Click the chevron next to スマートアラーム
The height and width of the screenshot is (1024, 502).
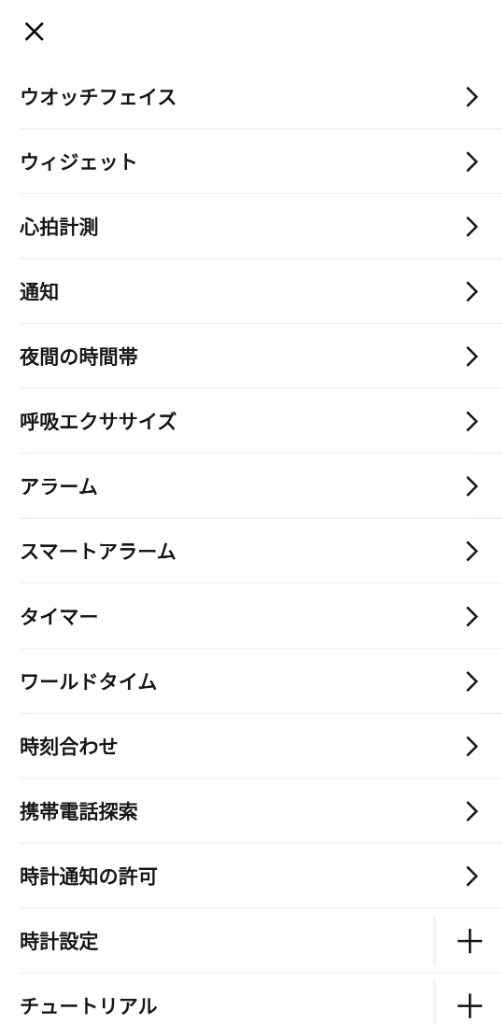pos(472,552)
